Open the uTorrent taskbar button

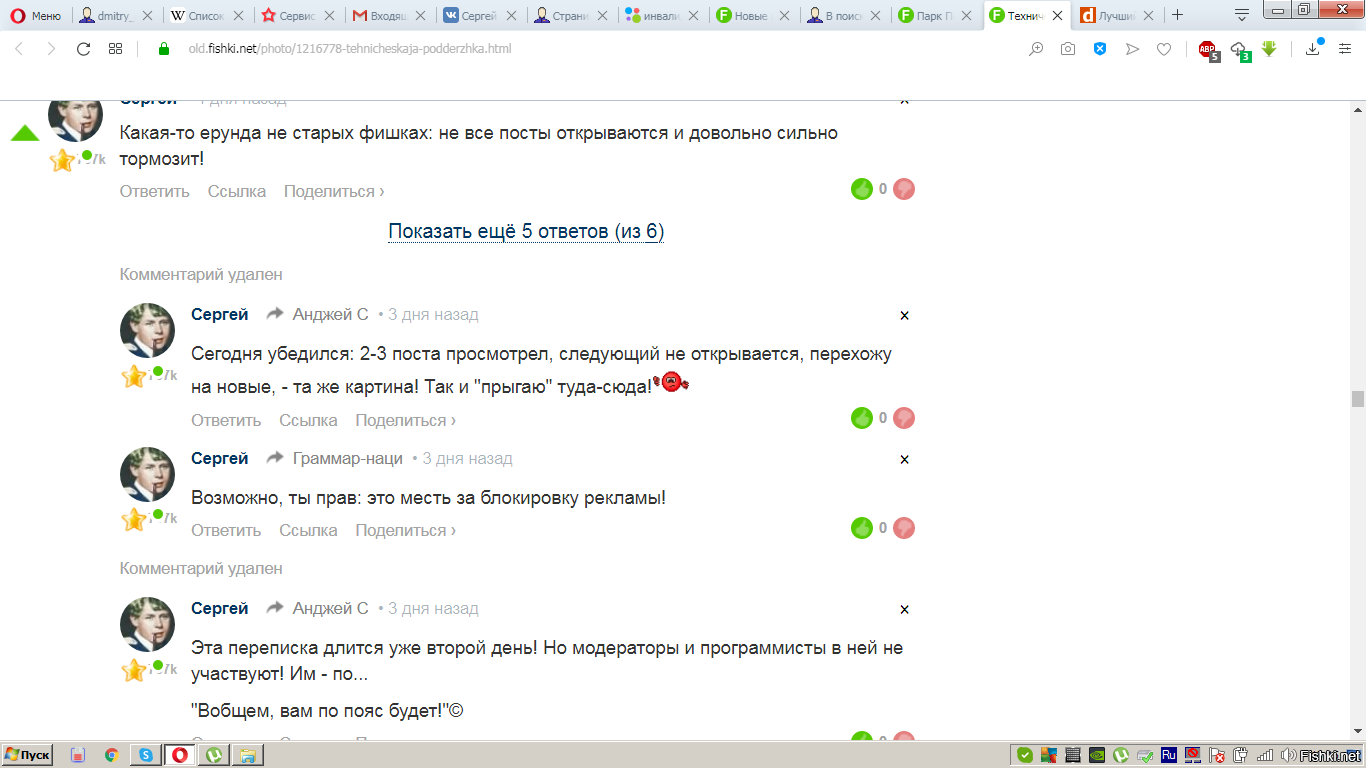(x=214, y=755)
